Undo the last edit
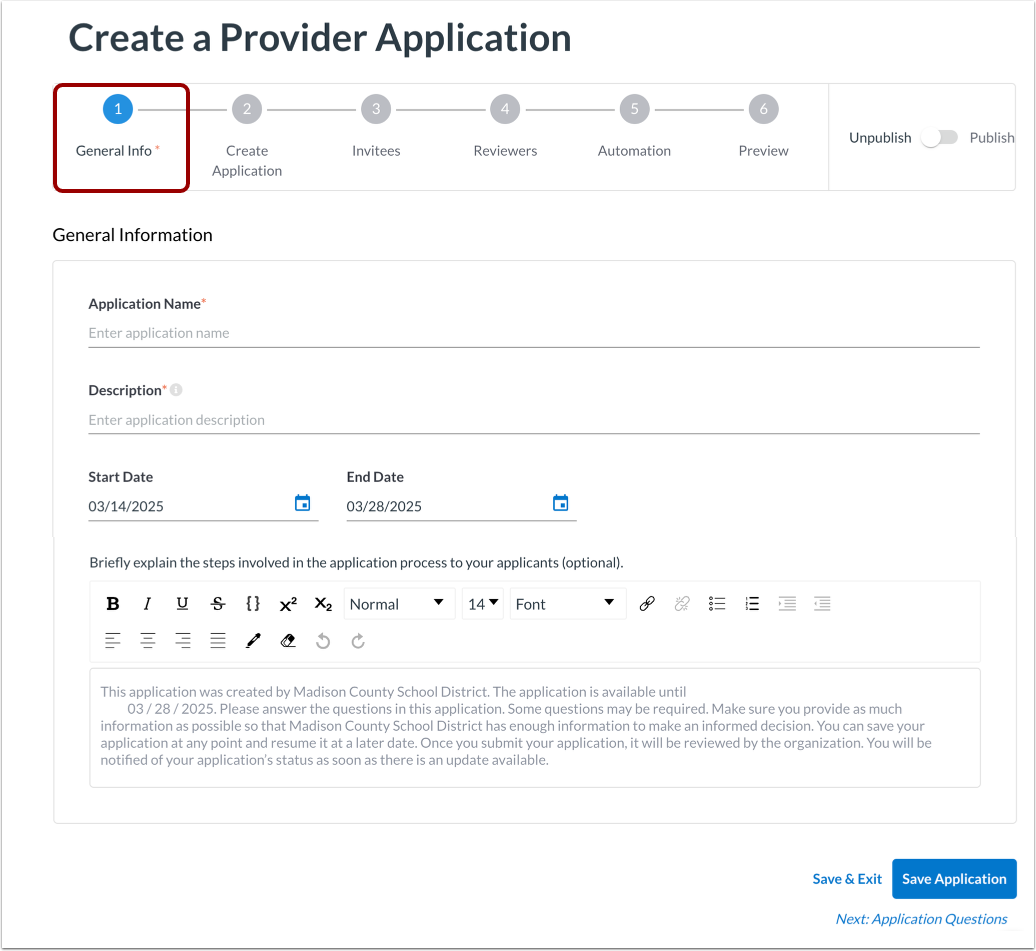1036x951 pixels. (x=323, y=641)
